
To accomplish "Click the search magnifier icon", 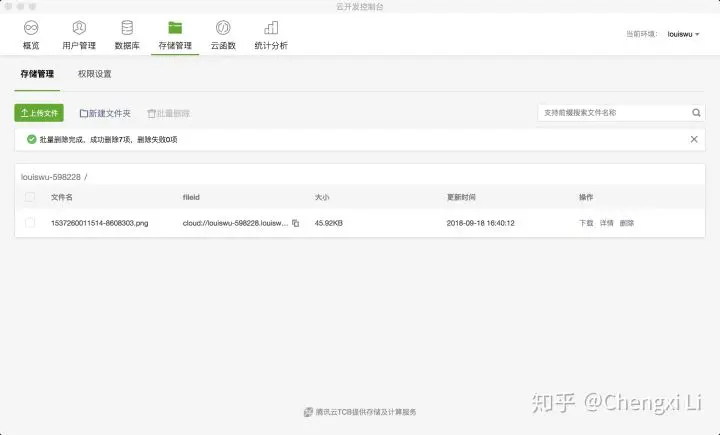I will pos(696,113).
